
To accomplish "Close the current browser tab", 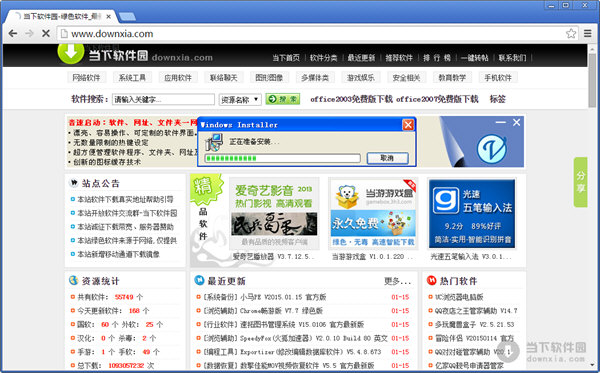I will [109, 16].
